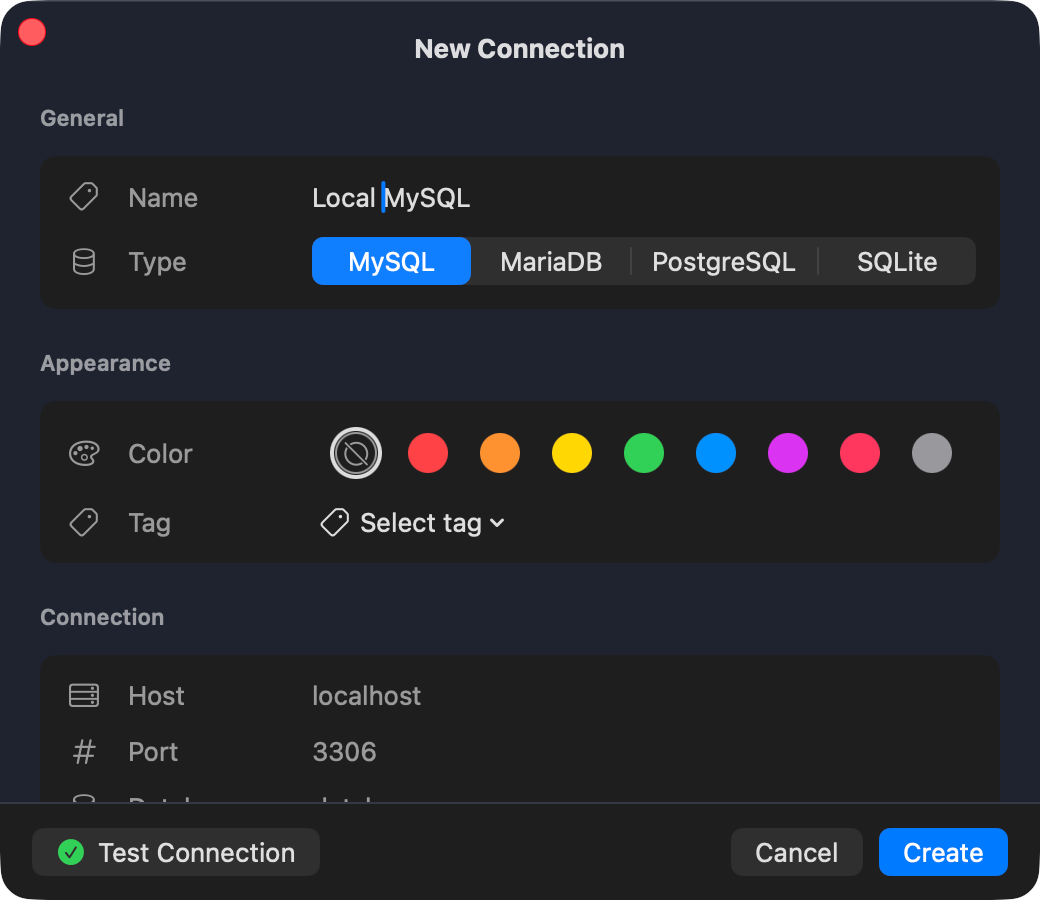Switch the connection type to SQLite

coord(897,261)
